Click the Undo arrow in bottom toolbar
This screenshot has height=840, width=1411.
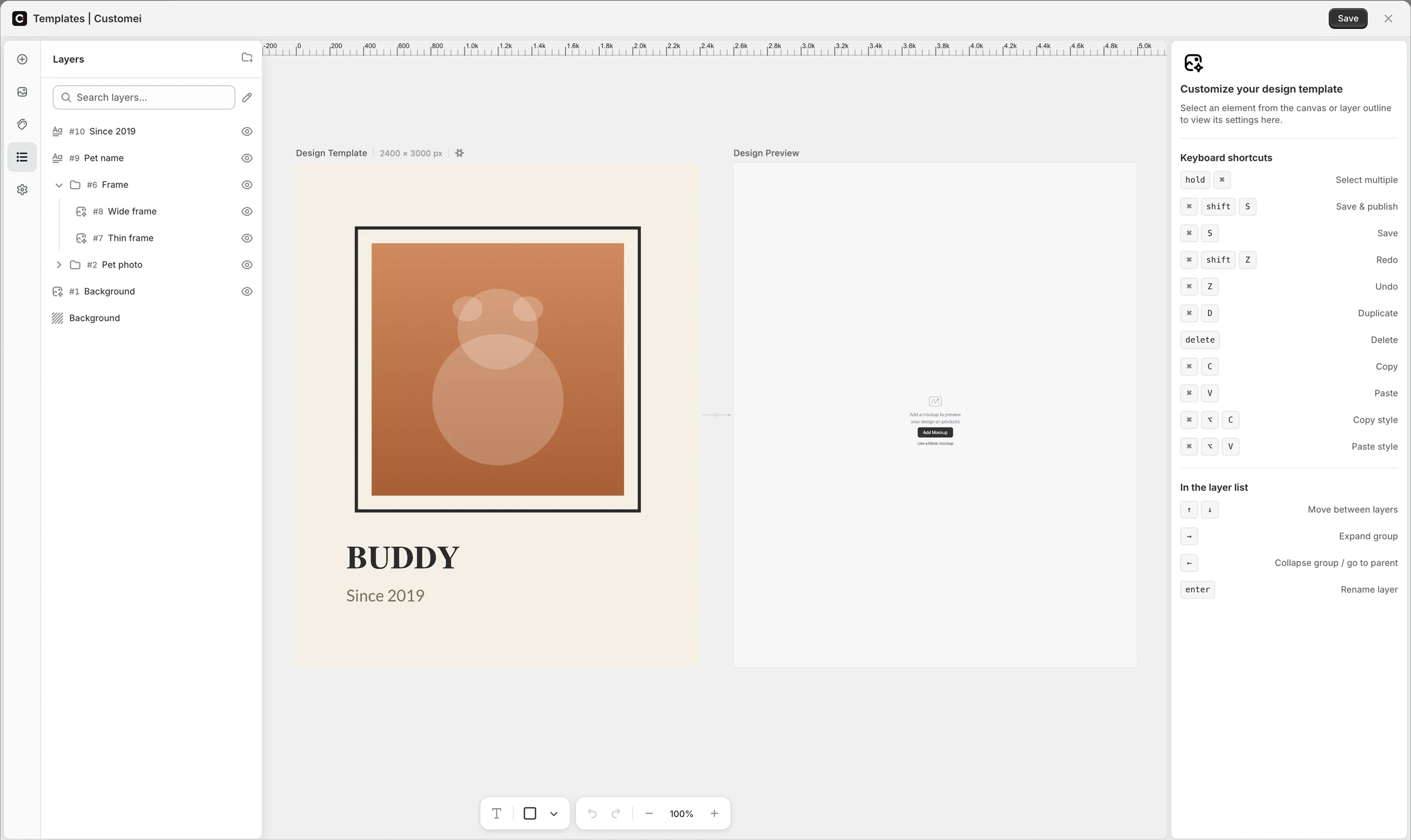tap(592, 814)
